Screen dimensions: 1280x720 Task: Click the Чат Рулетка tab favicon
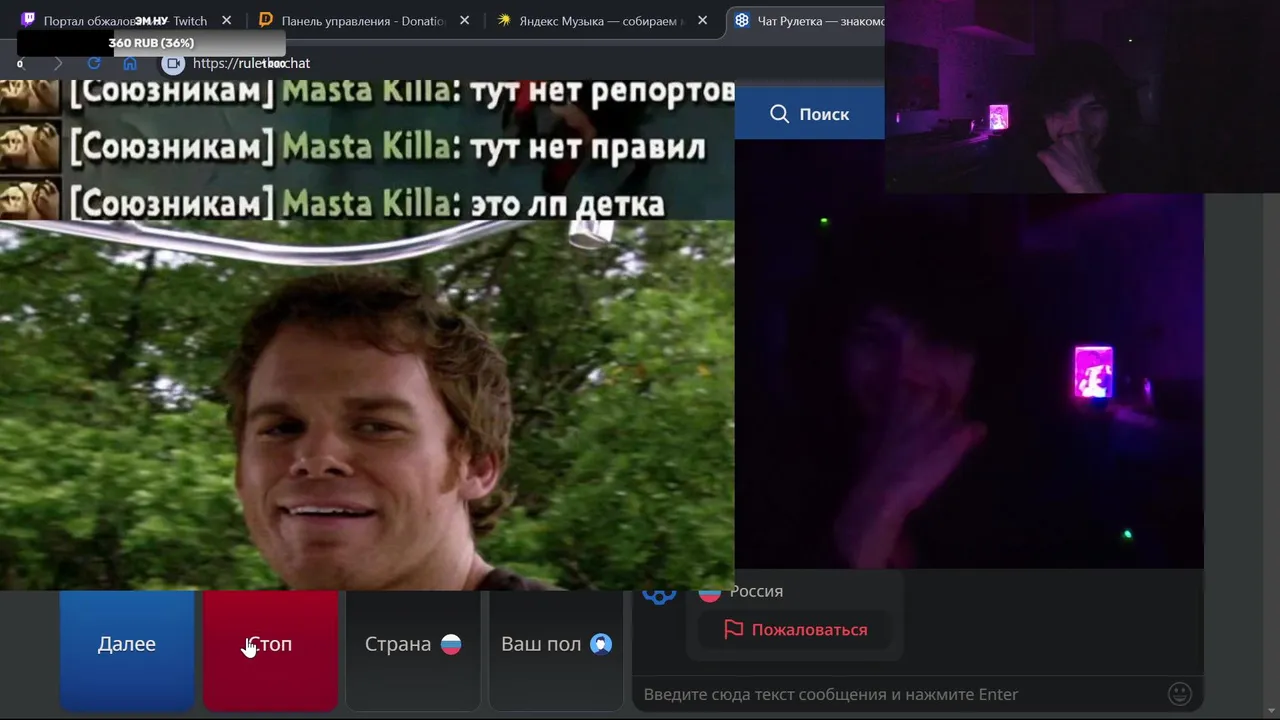coord(742,20)
